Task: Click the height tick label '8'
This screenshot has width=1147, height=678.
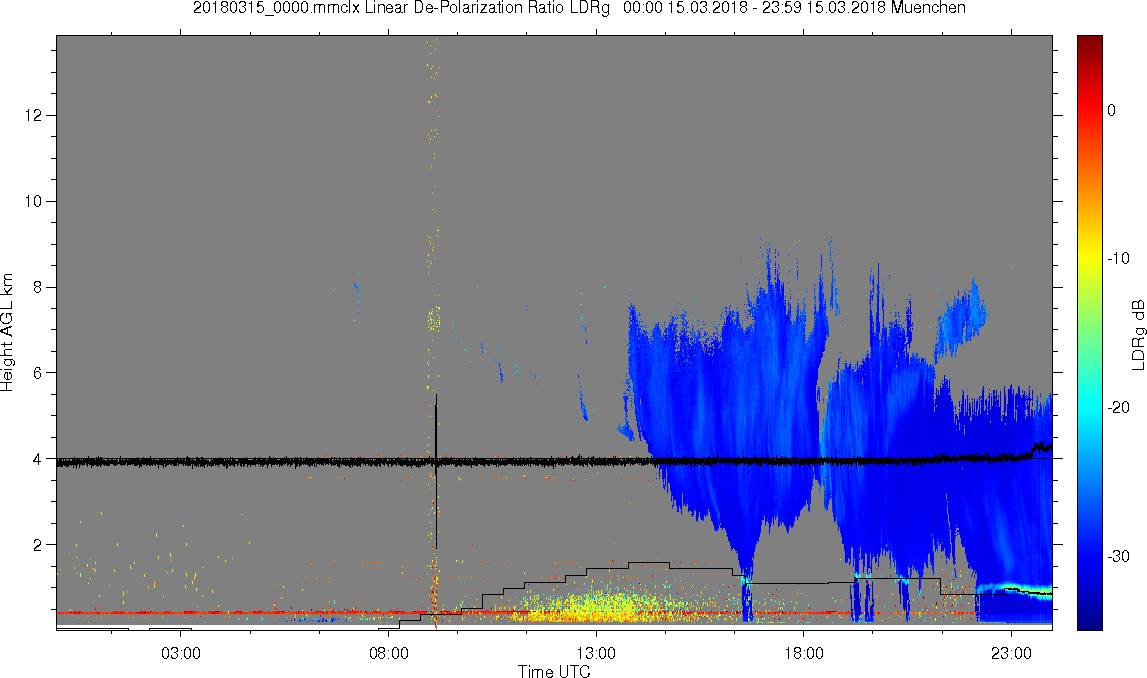Action: coord(38,287)
